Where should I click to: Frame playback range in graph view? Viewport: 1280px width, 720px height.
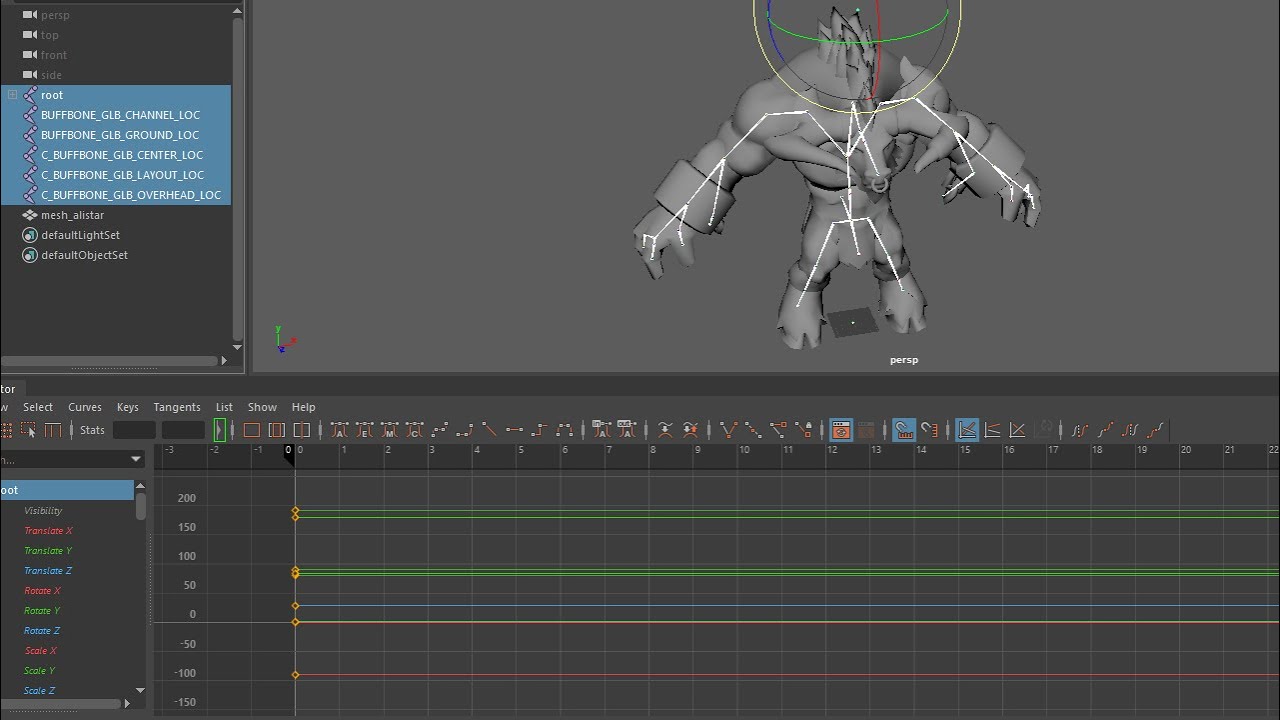pyautogui.click(x=277, y=430)
